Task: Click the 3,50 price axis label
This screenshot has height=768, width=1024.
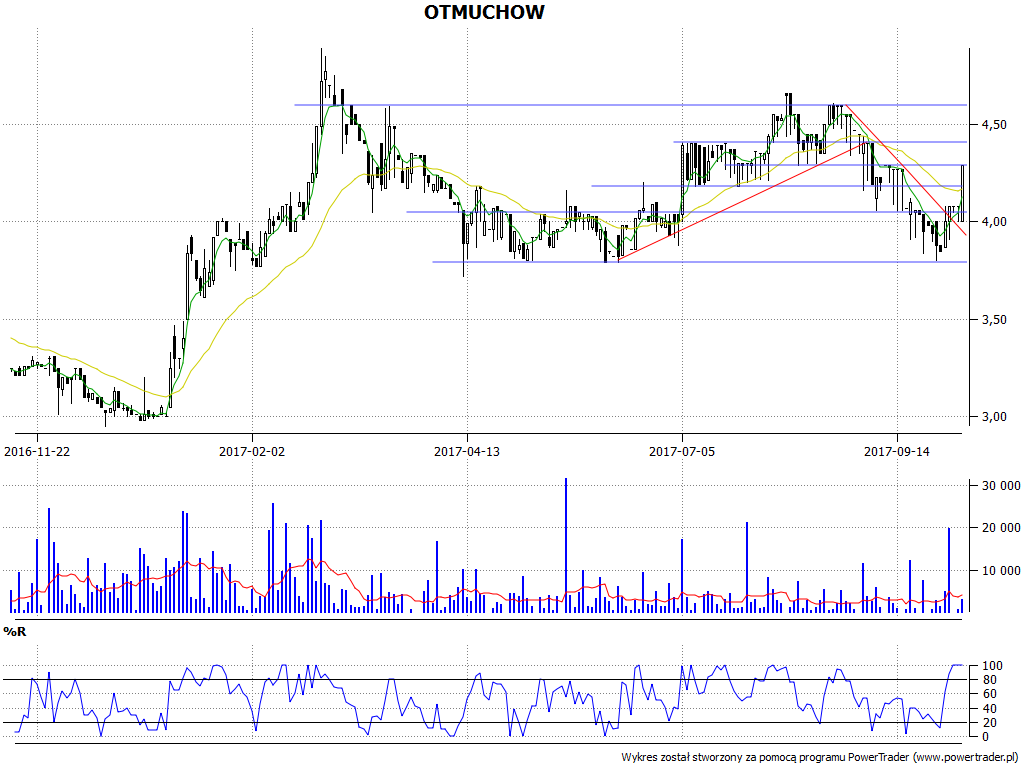Action: [993, 319]
